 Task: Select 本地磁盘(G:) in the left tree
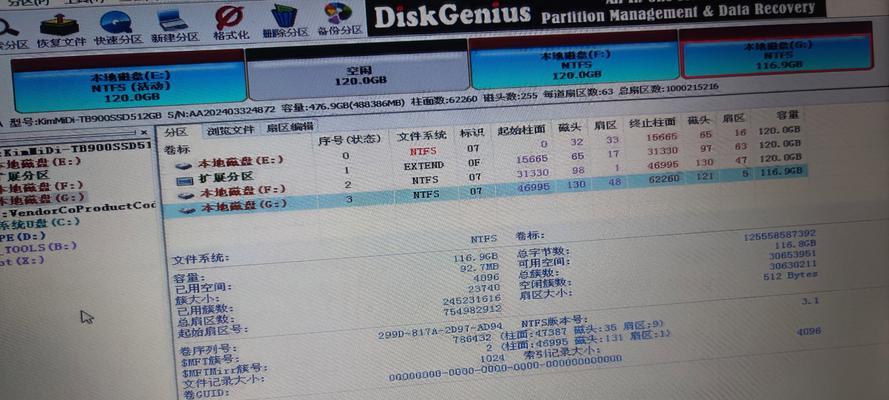43,199
